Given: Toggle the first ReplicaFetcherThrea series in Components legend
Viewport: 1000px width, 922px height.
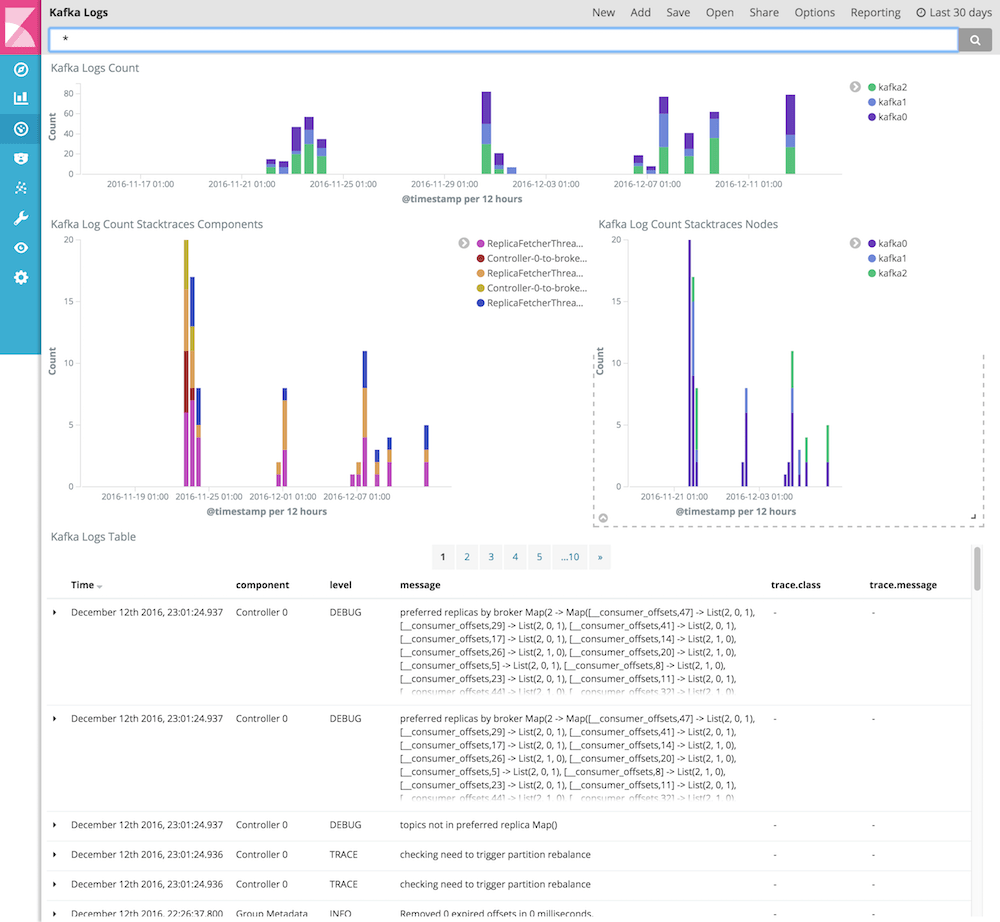Looking at the screenshot, I should [x=531, y=243].
